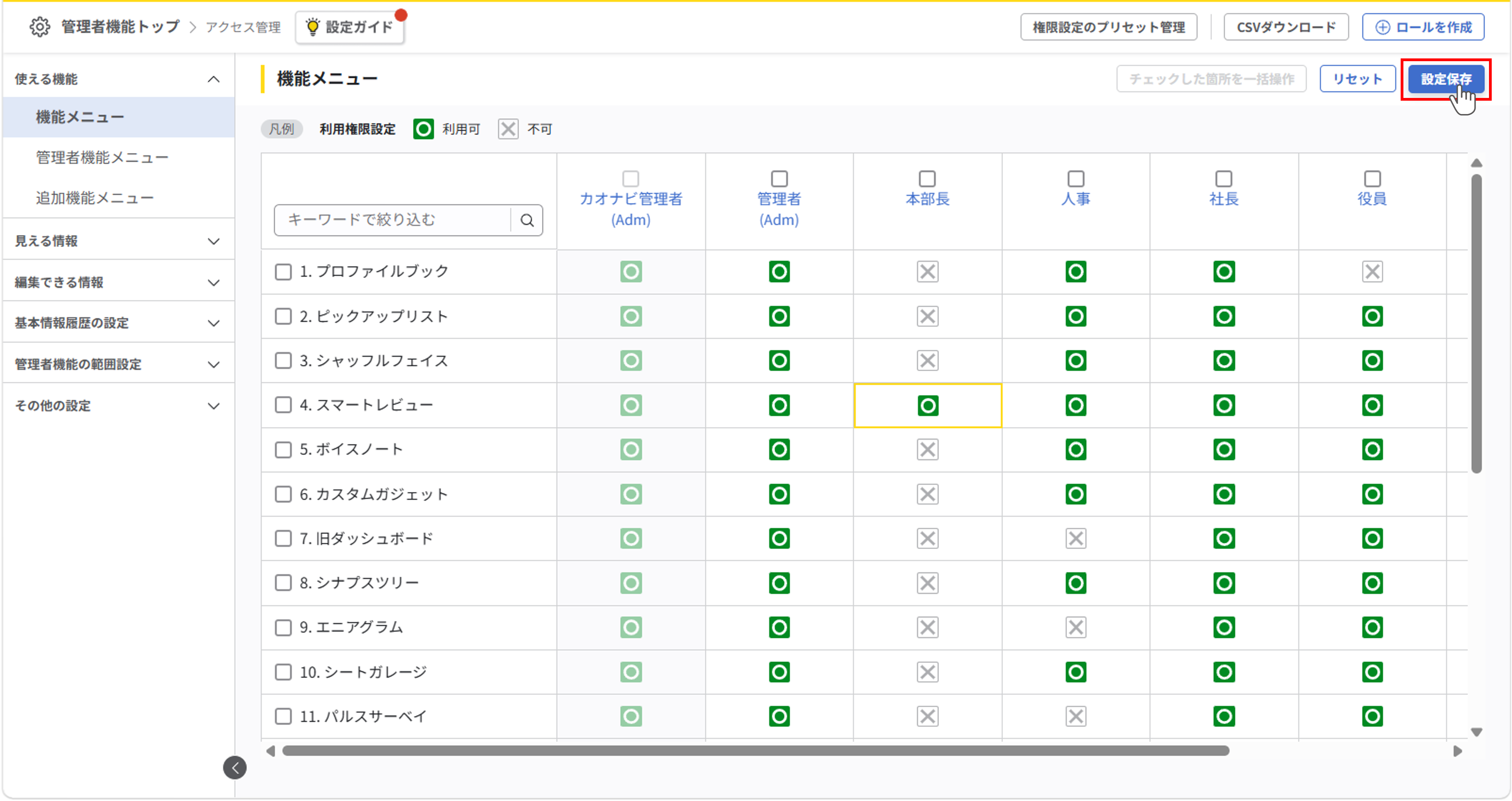
Task: Toggle シャッフルフェイス permission for 社長
Action: (x=1224, y=360)
